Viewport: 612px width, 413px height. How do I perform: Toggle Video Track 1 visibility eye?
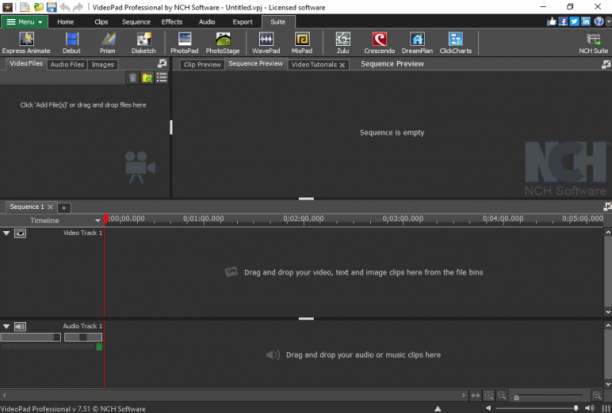(x=20, y=233)
